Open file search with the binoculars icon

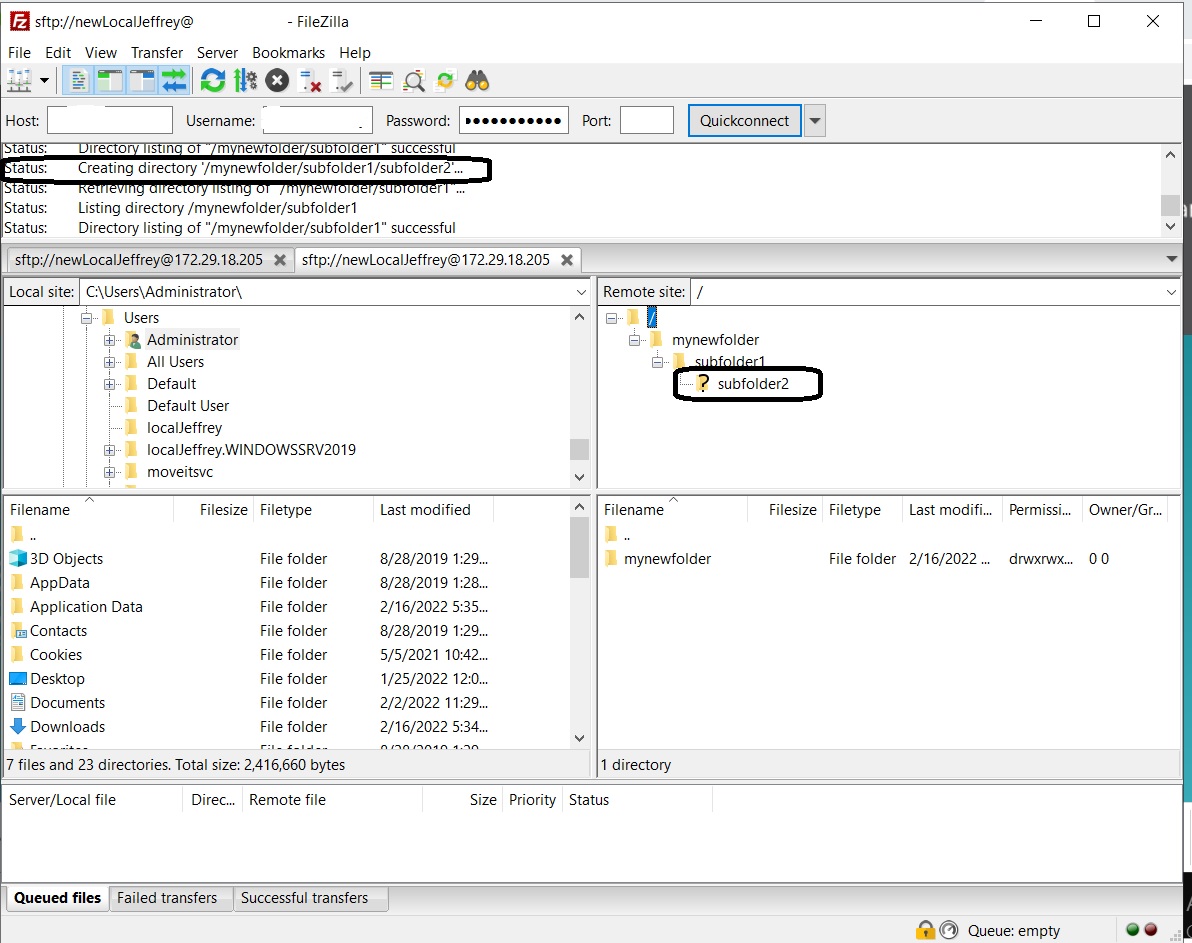[x=478, y=80]
